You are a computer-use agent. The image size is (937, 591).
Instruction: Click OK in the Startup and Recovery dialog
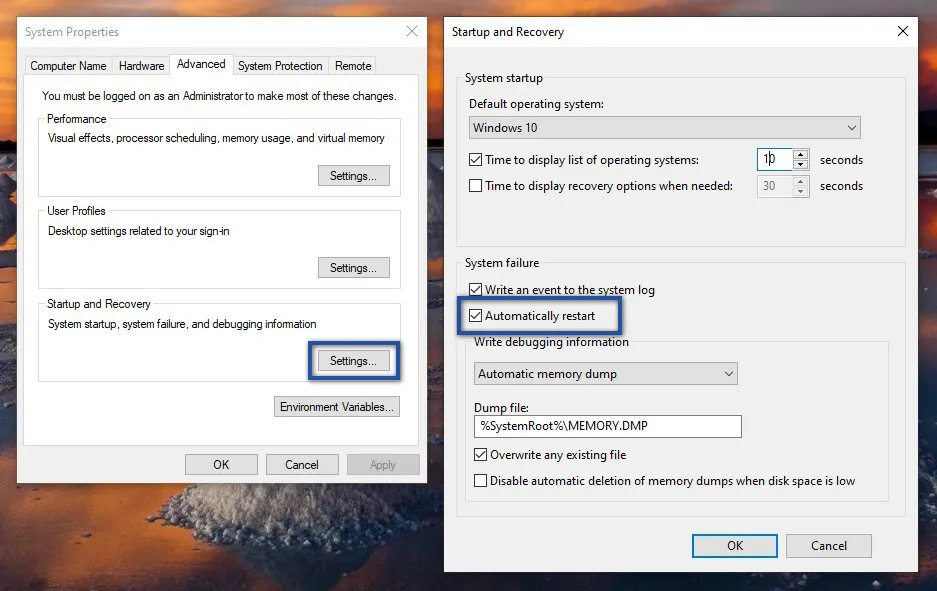coord(734,546)
